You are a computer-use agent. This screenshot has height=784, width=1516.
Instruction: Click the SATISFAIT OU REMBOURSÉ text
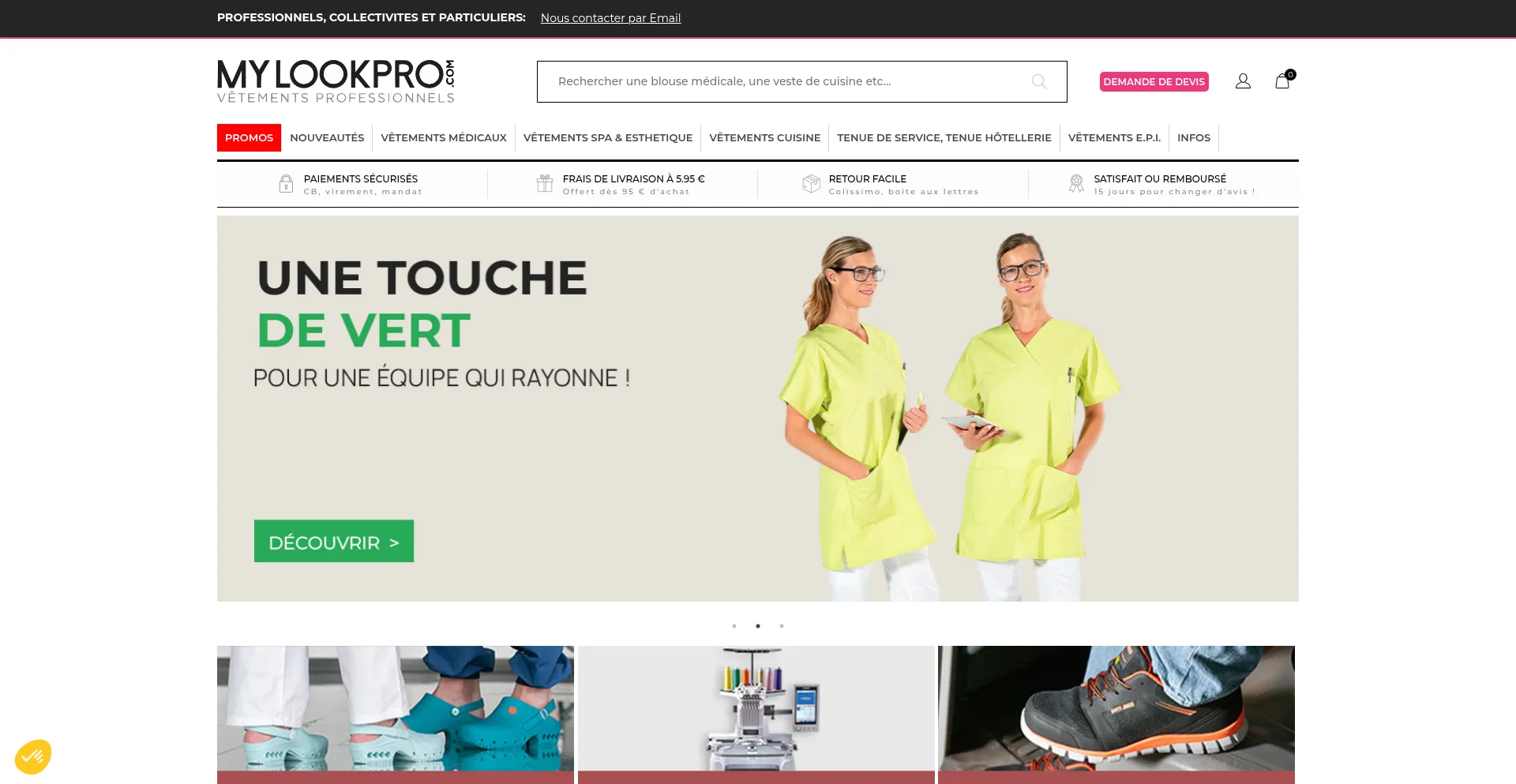1160,179
